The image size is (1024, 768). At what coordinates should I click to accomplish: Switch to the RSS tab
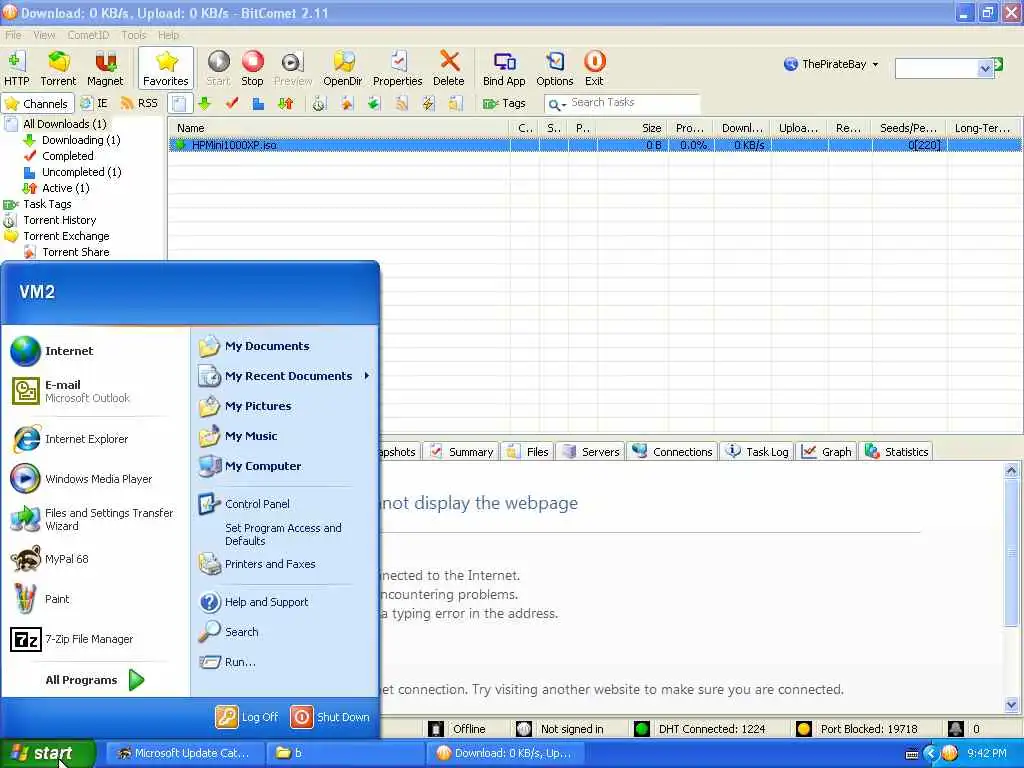tap(139, 103)
